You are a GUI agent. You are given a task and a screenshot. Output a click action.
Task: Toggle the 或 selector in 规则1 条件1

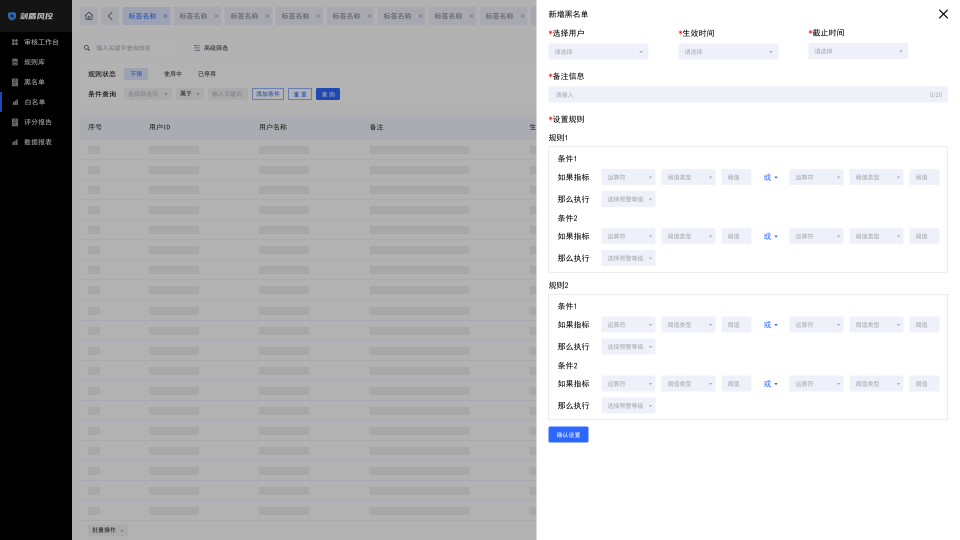pyautogui.click(x=770, y=178)
